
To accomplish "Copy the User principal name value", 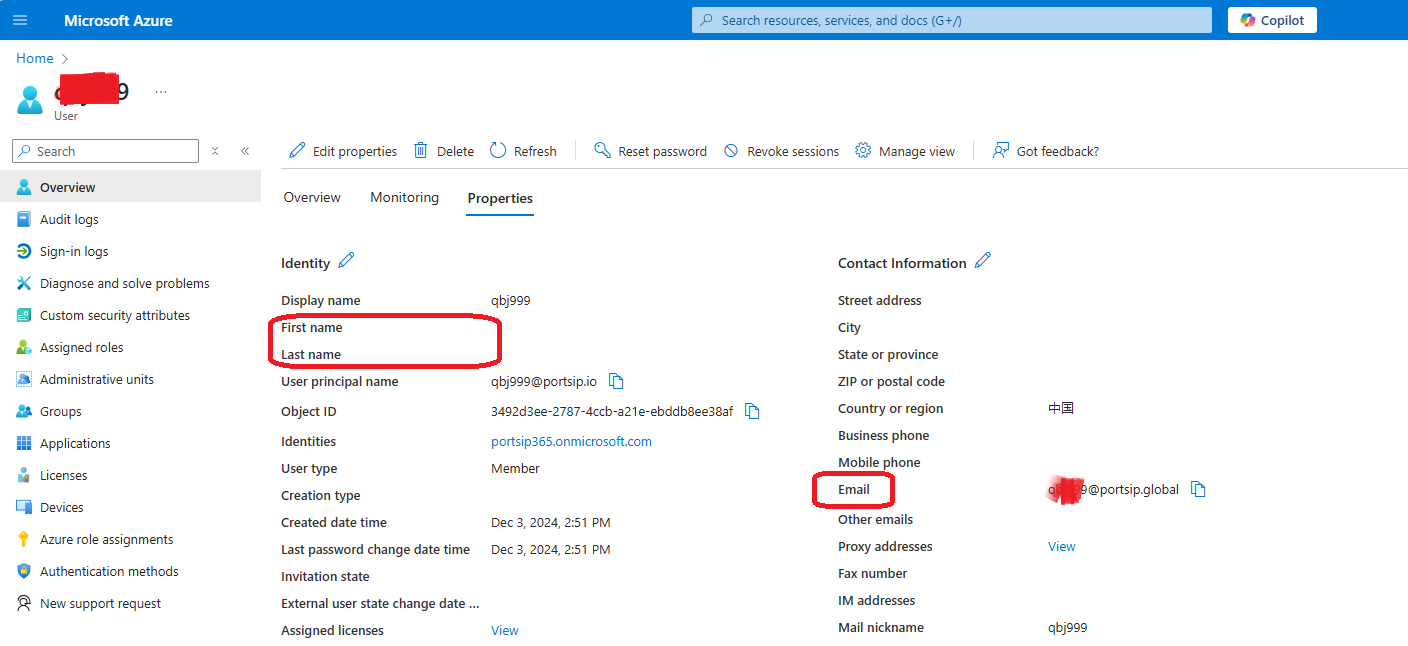I will (x=617, y=381).
